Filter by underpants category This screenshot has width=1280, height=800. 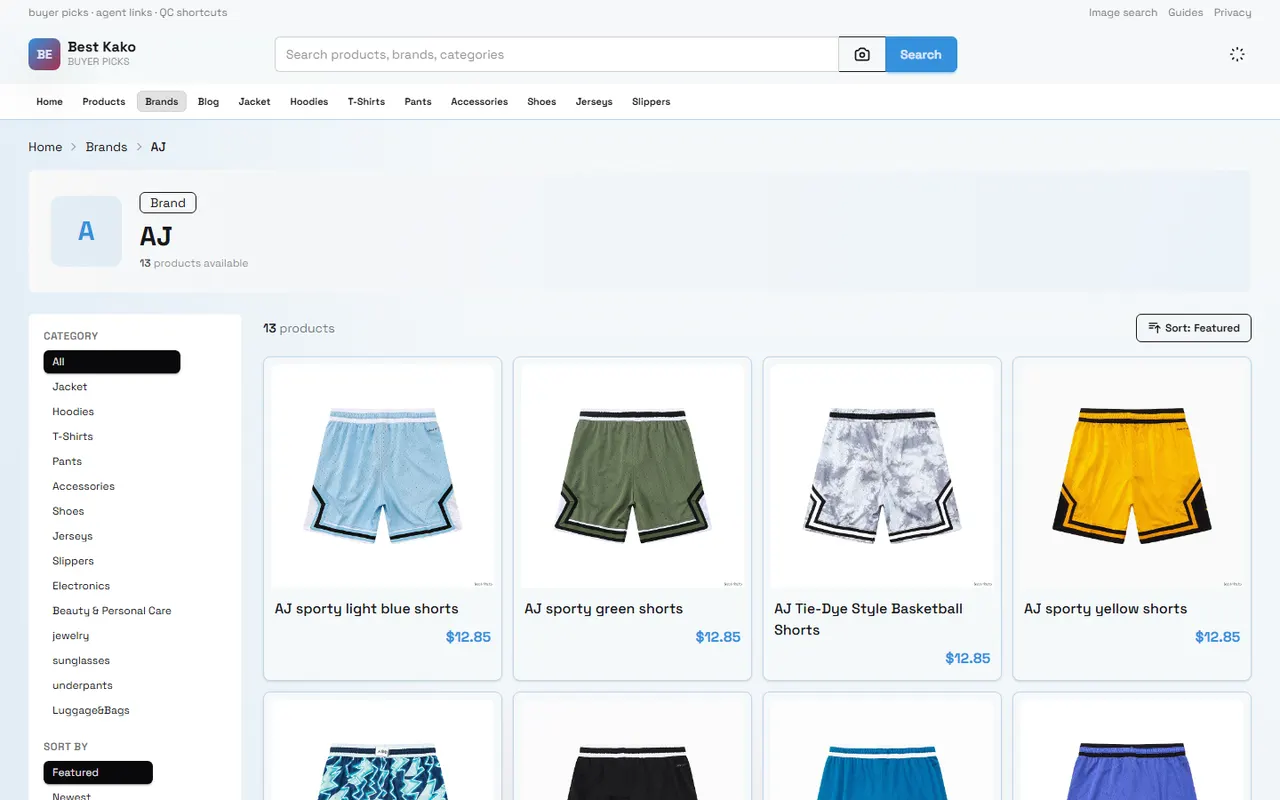click(82, 686)
